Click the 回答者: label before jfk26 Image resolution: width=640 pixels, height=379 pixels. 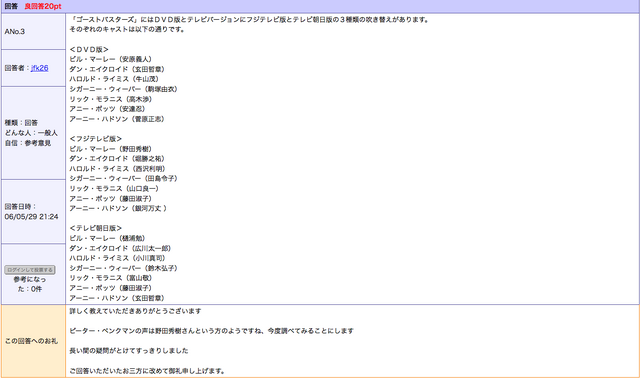[x=17, y=68]
